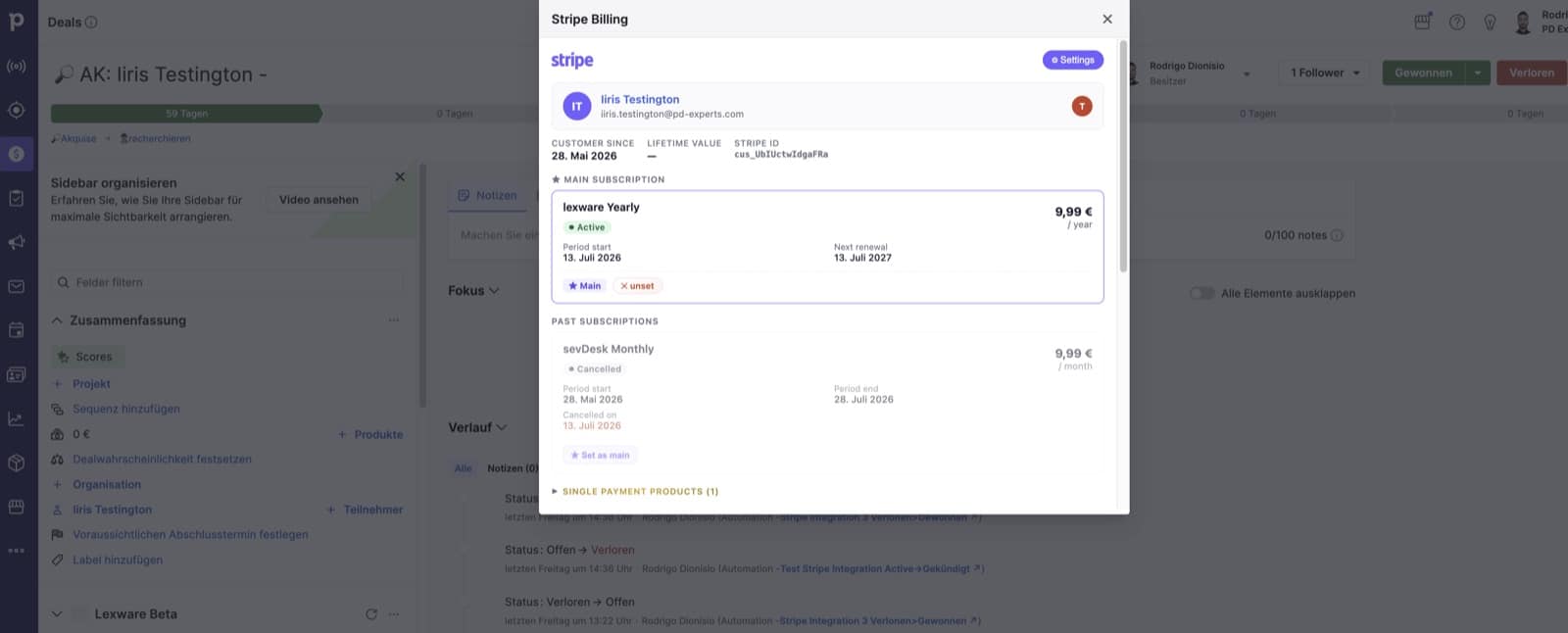1568x633 pixels.
Task: Click Video ansehen button
Action: pos(318,200)
